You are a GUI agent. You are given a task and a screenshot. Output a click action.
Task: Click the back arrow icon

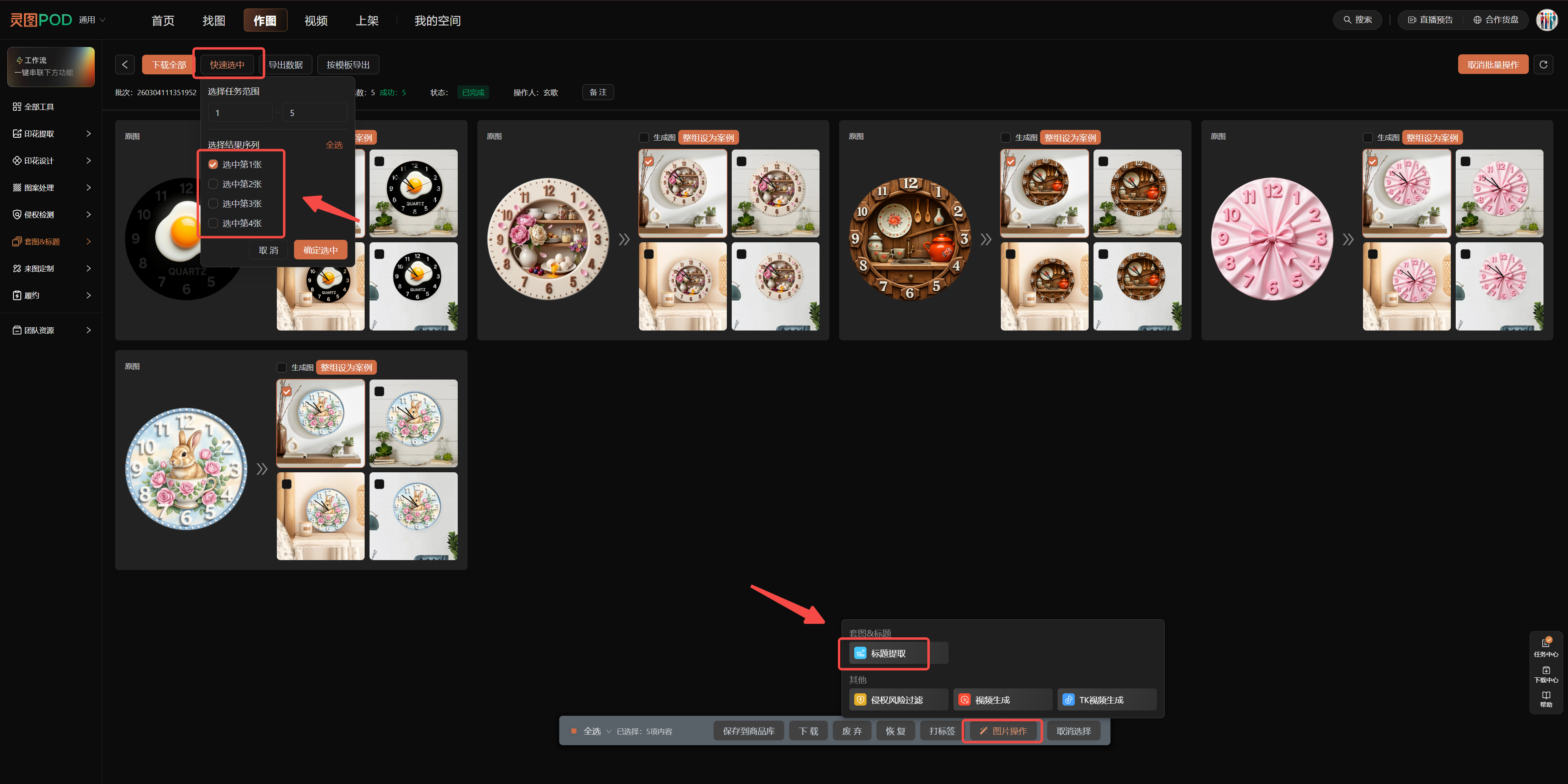pos(125,65)
